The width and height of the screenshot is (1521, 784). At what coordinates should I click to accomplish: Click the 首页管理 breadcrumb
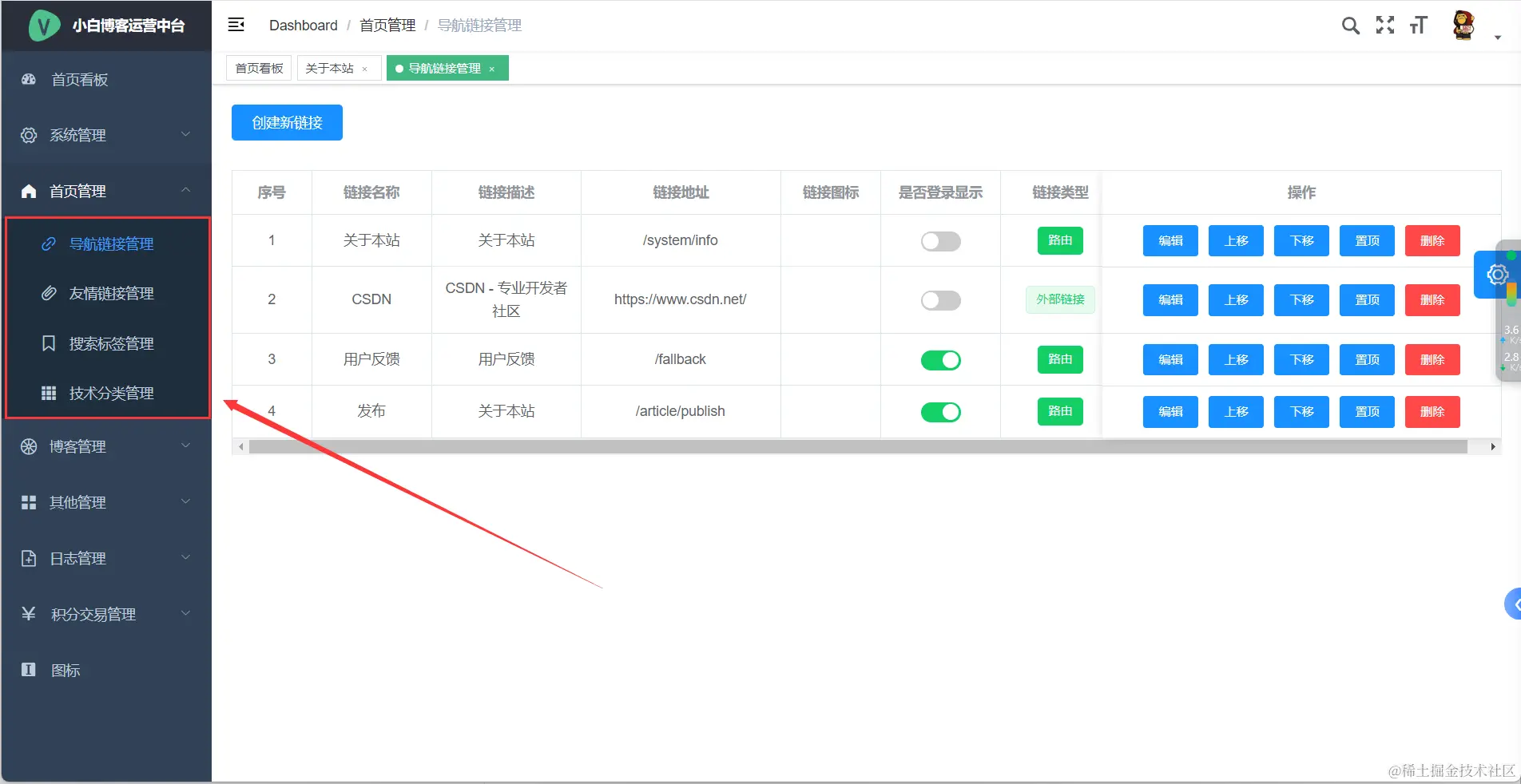click(x=387, y=26)
